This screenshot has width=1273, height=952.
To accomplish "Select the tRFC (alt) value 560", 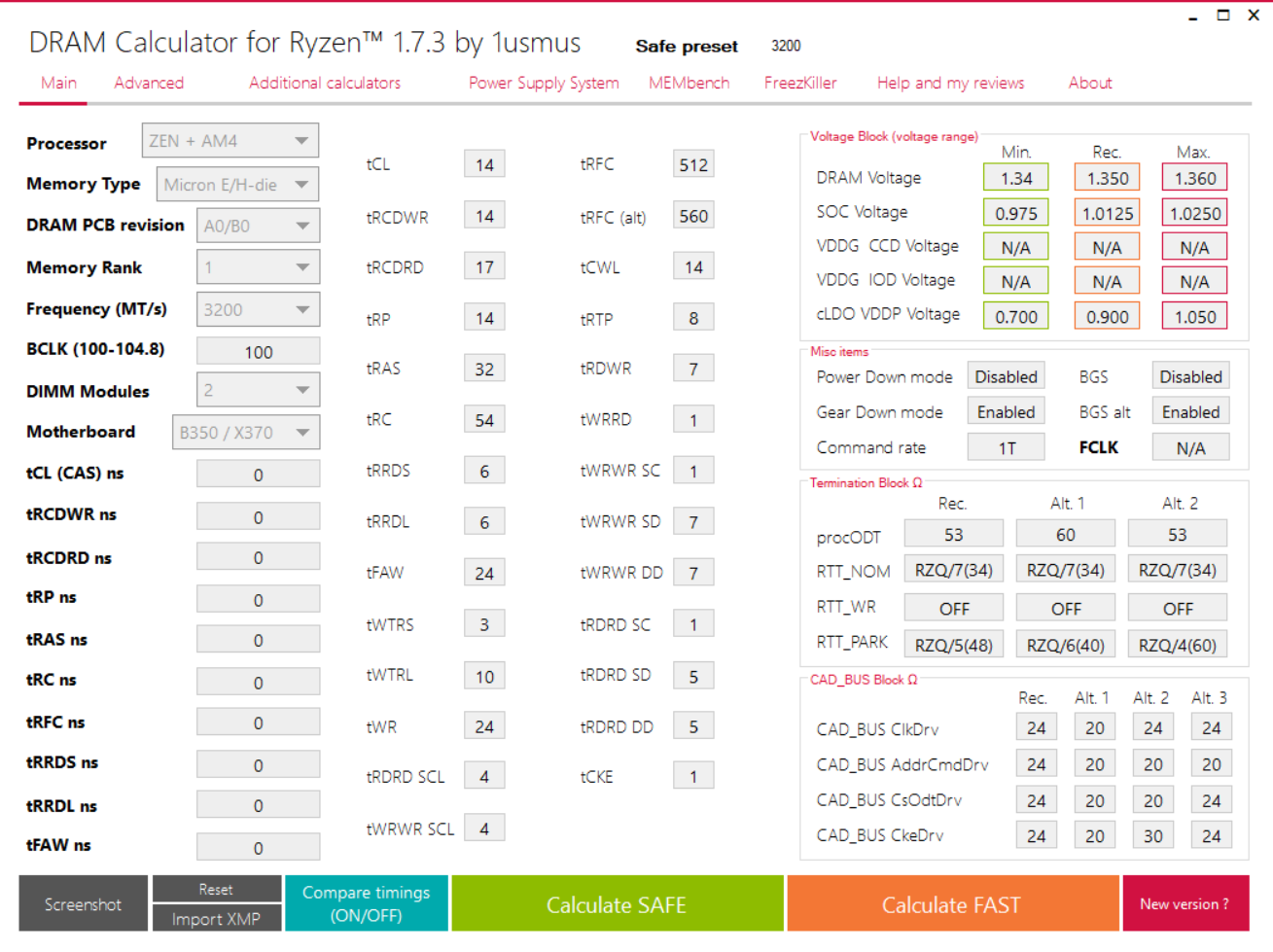I will 693,216.
